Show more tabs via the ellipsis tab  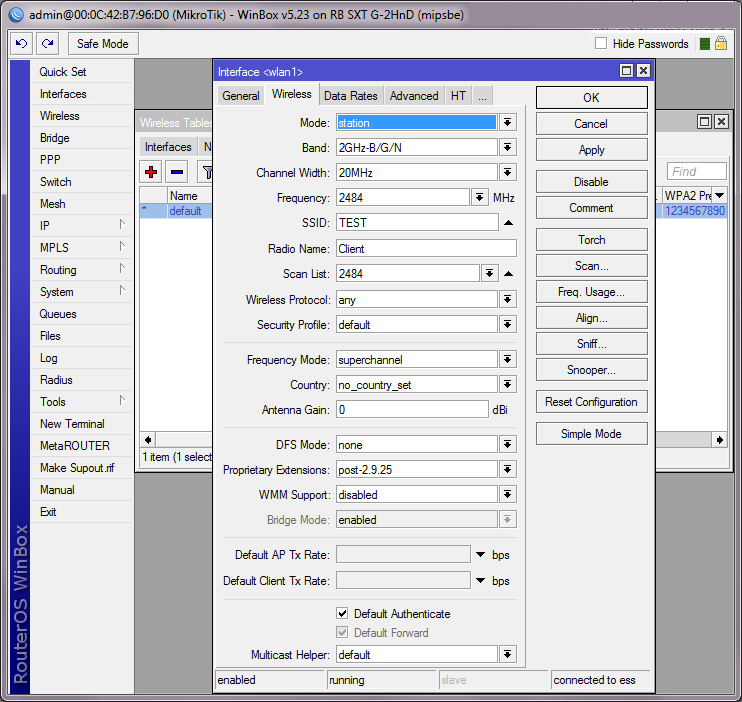pyautogui.click(x=482, y=96)
